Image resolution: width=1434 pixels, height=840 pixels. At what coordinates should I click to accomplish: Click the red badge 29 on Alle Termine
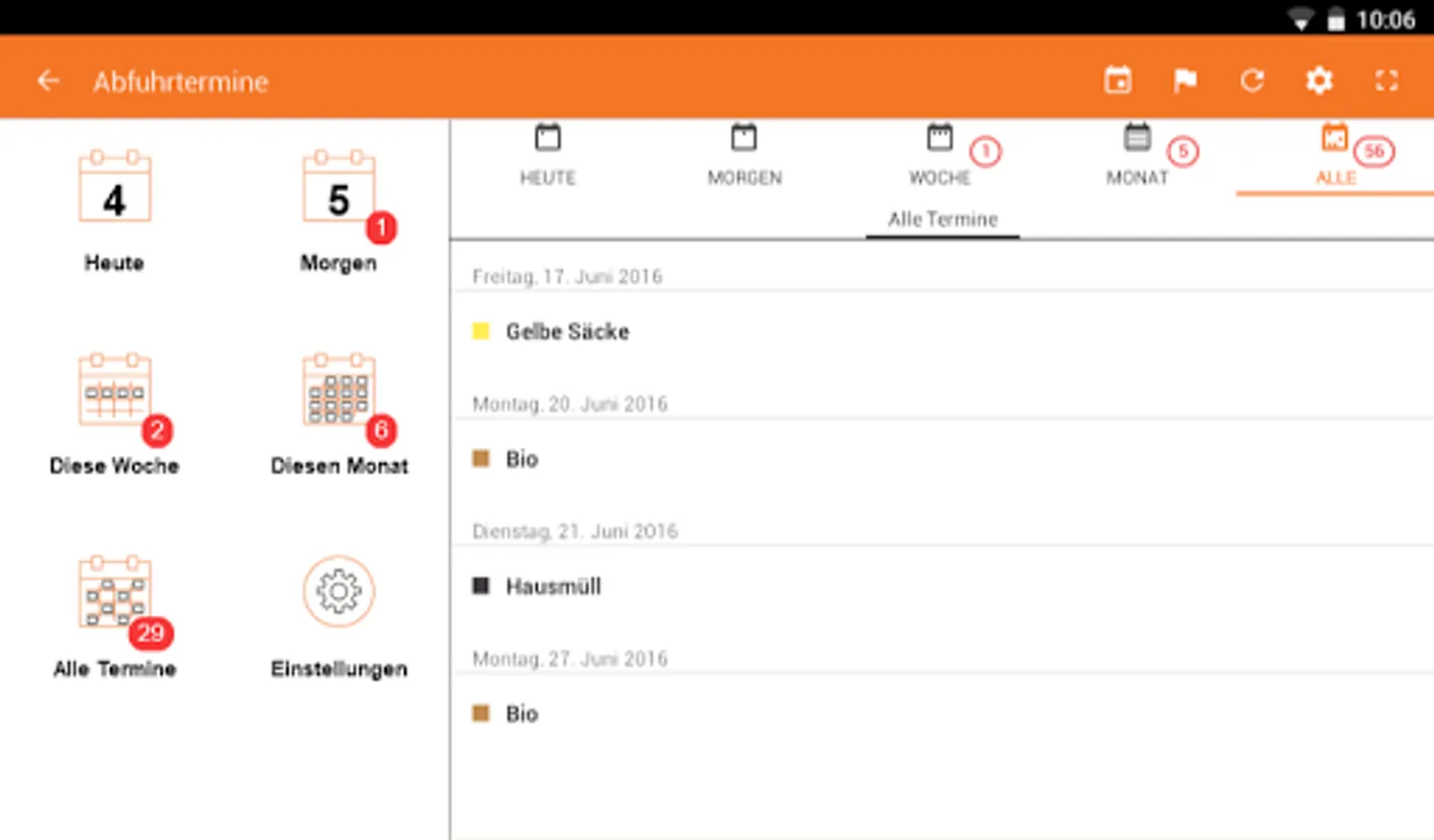(150, 633)
